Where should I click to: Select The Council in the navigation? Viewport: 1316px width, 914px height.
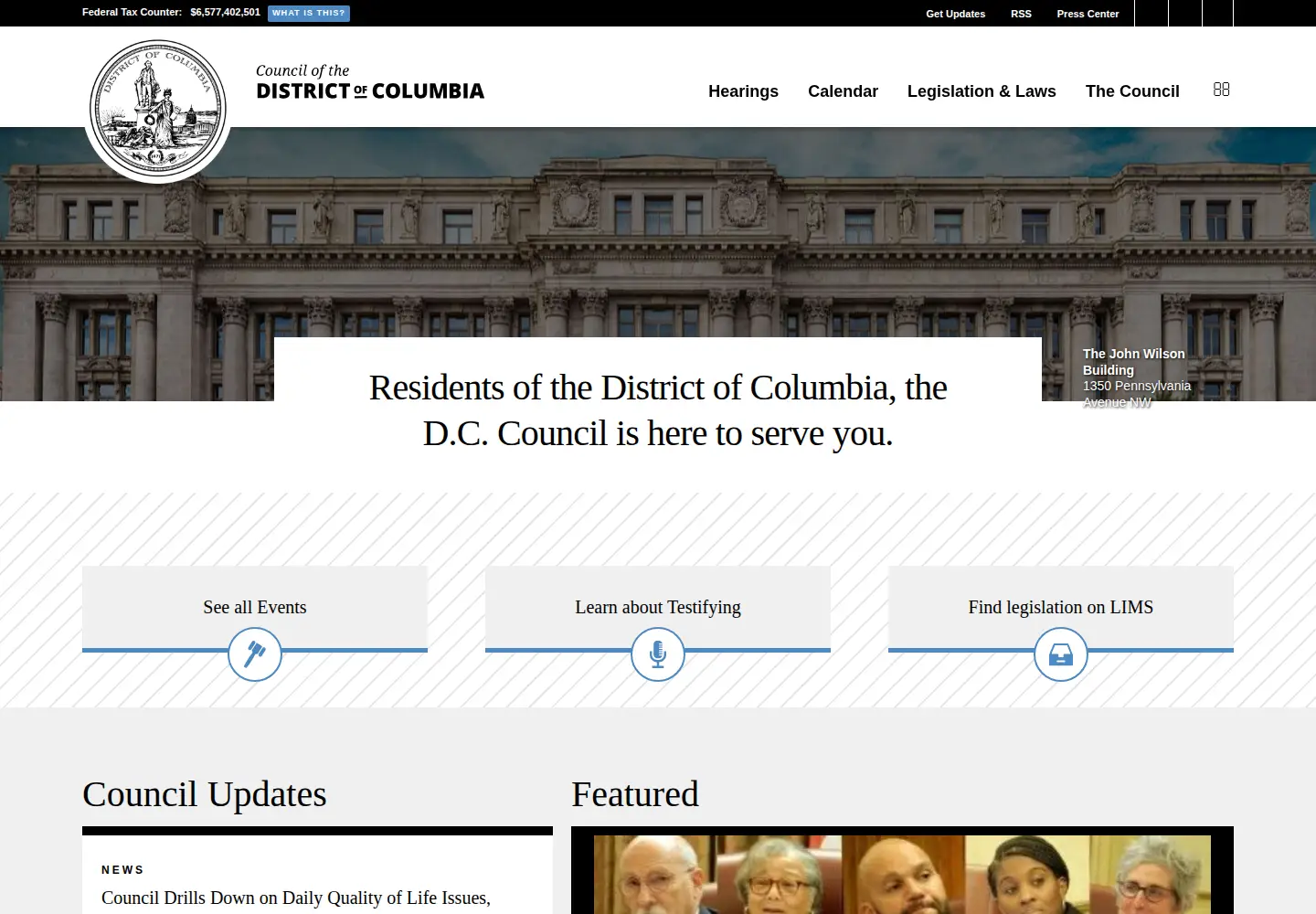1132,91
